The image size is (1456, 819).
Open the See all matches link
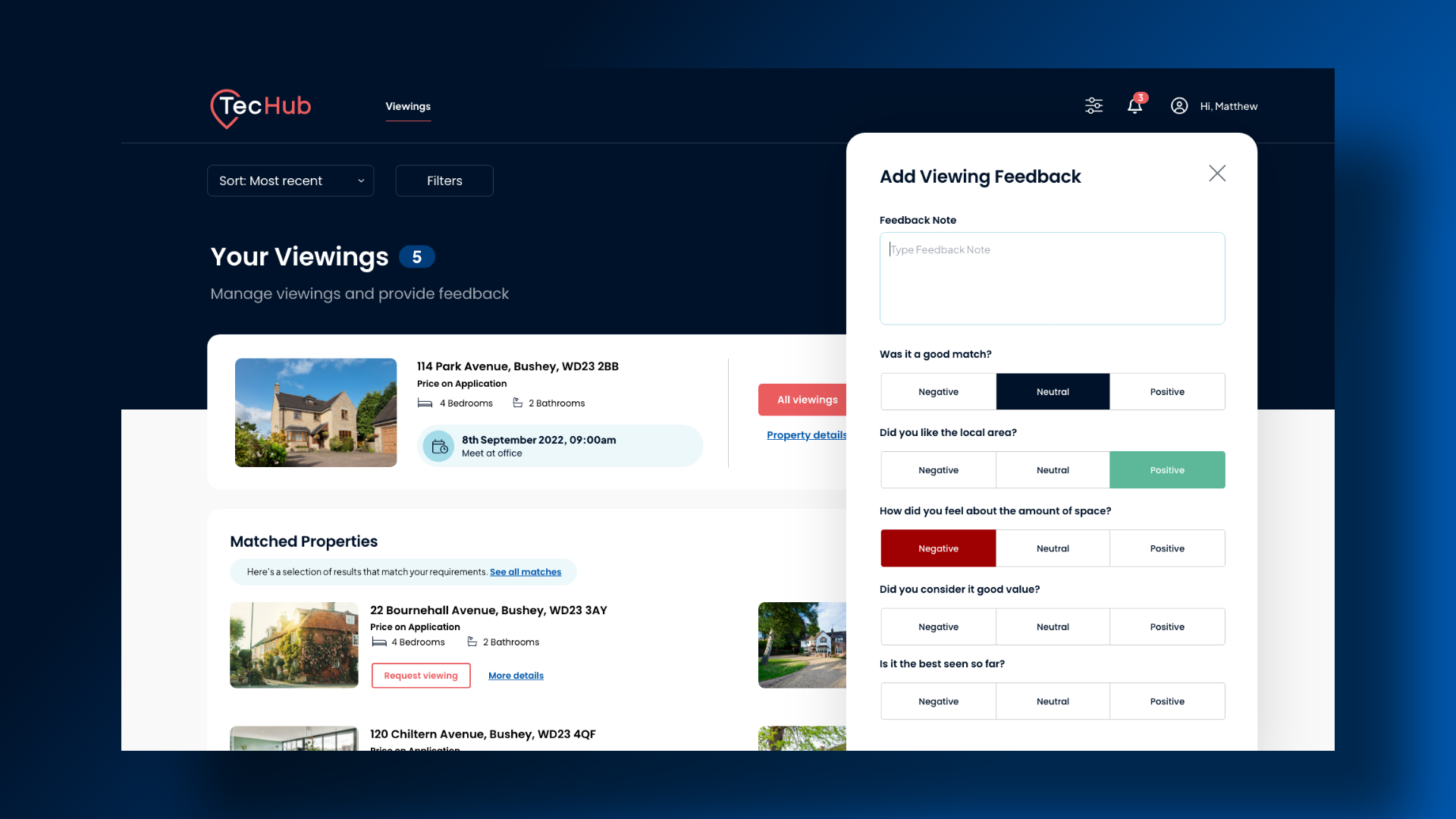(x=526, y=572)
